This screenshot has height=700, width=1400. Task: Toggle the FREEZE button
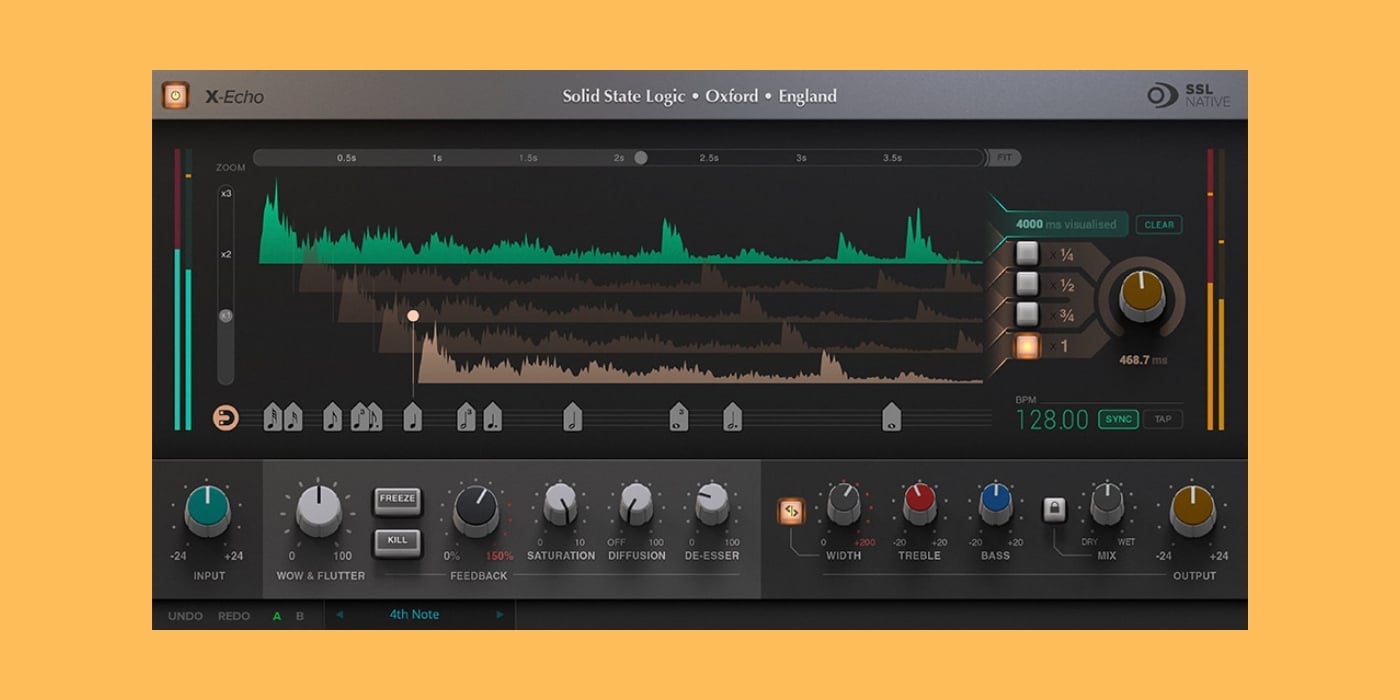[x=397, y=500]
